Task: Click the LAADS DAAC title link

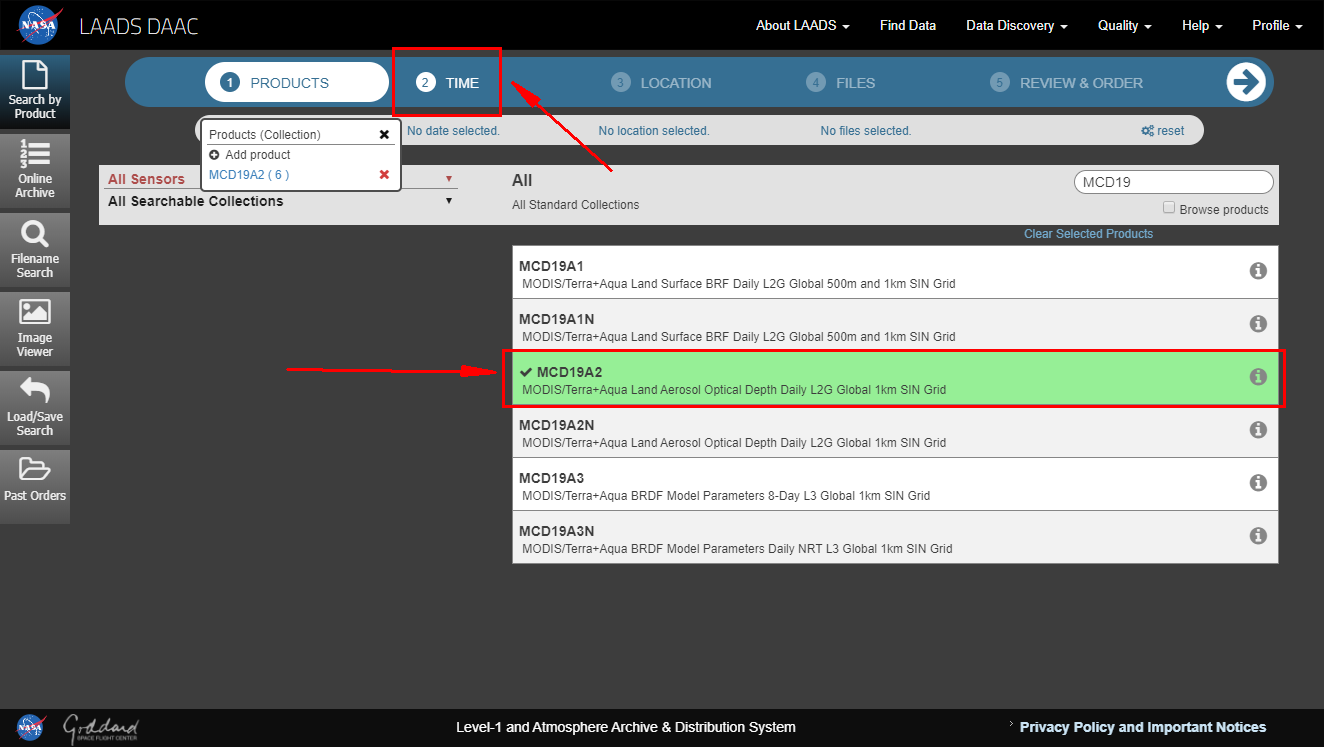Action: pos(139,26)
